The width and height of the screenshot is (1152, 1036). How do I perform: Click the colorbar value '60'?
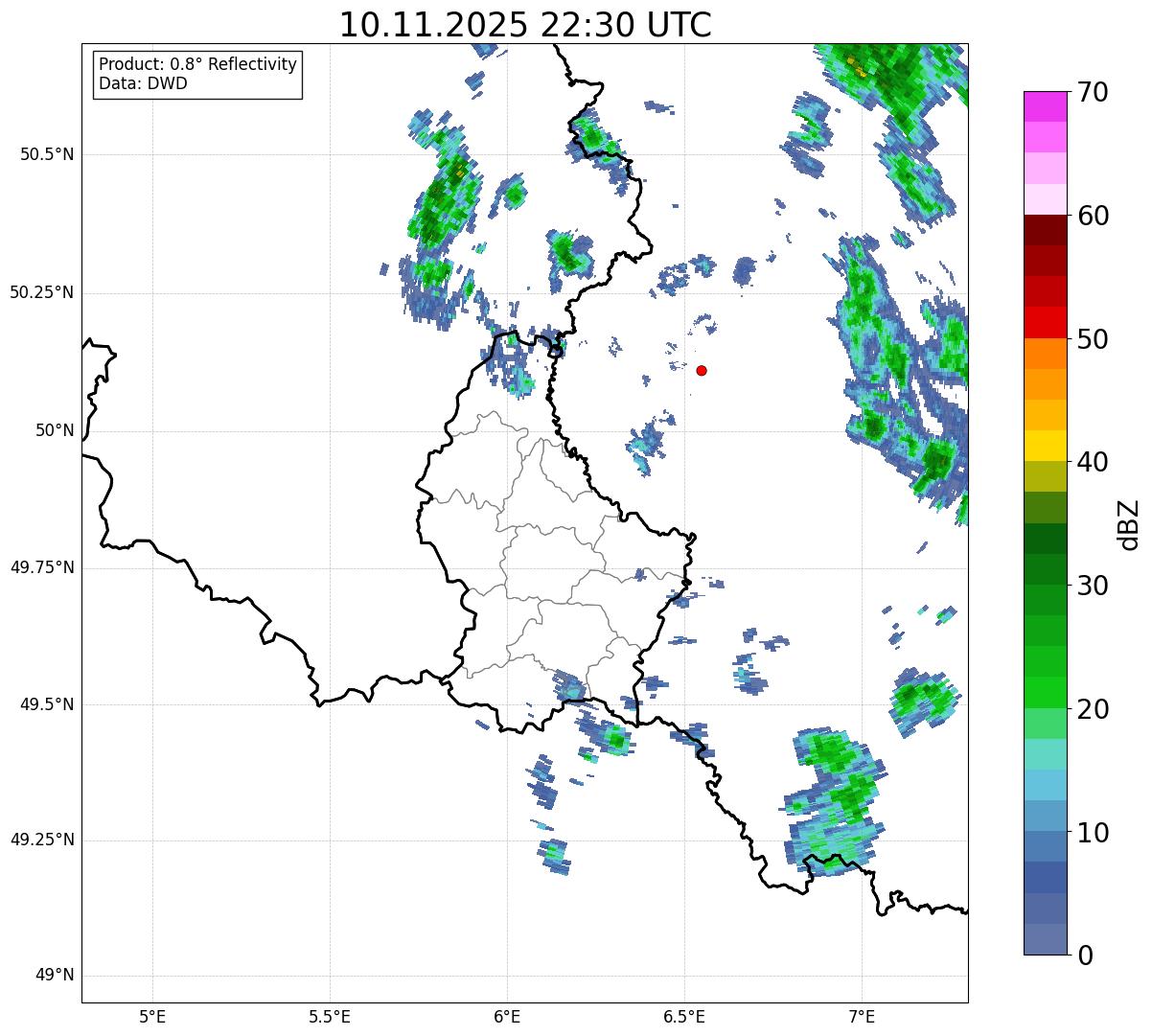[x=1093, y=216]
